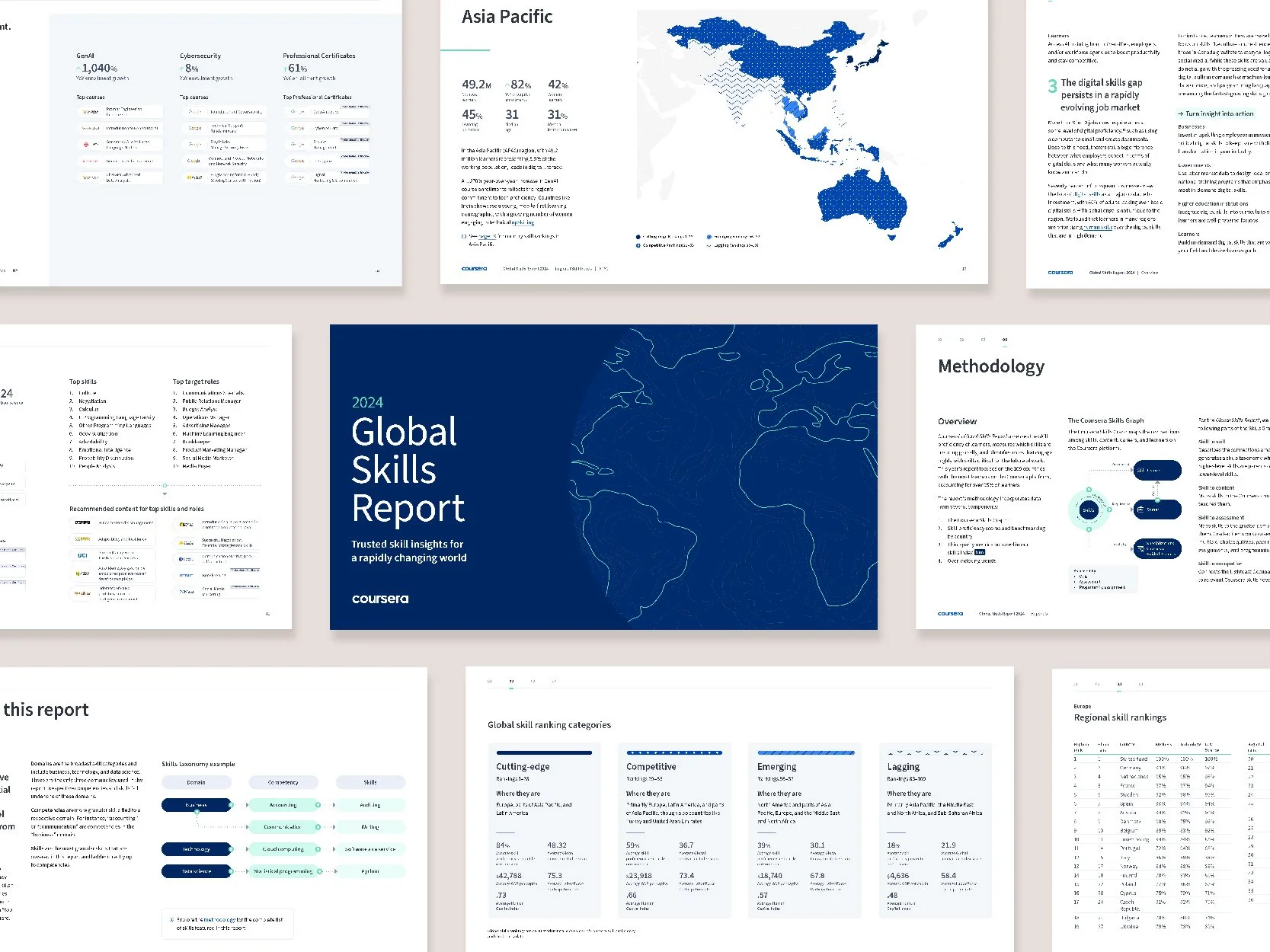
Task: Click the UCI logo in recommended content
Action: click(x=82, y=555)
